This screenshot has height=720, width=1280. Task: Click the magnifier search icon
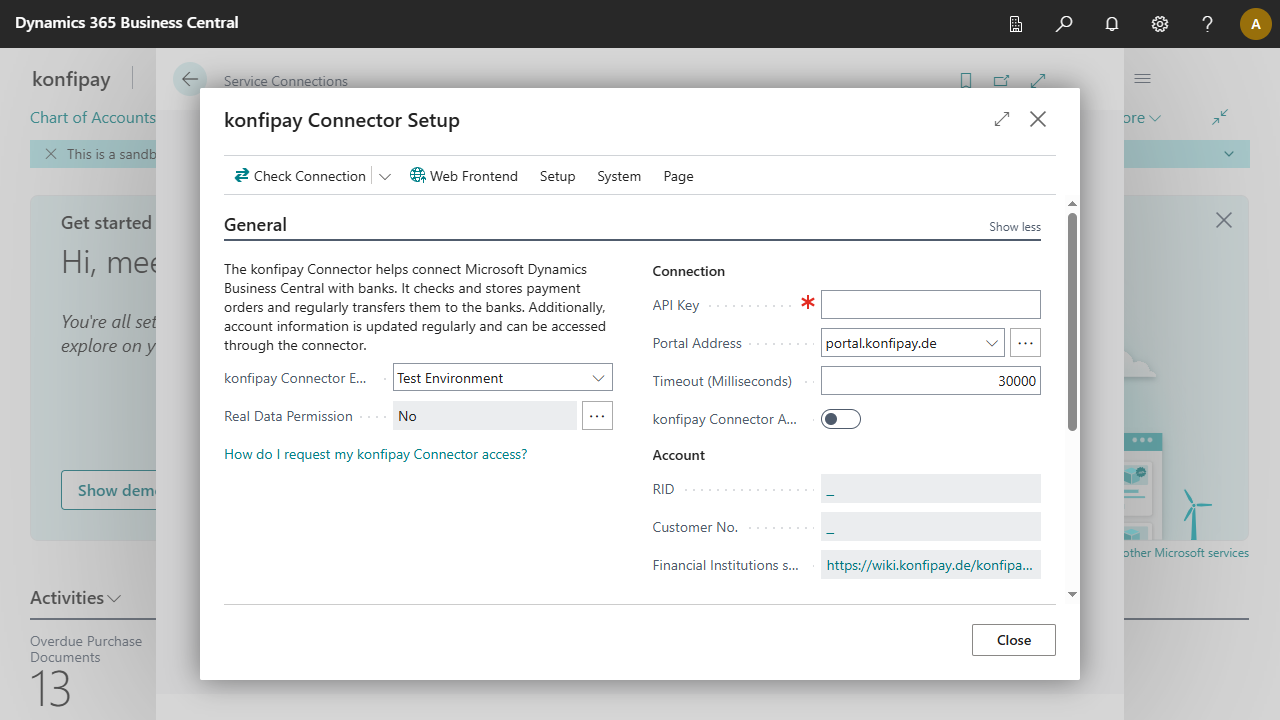[x=1064, y=24]
